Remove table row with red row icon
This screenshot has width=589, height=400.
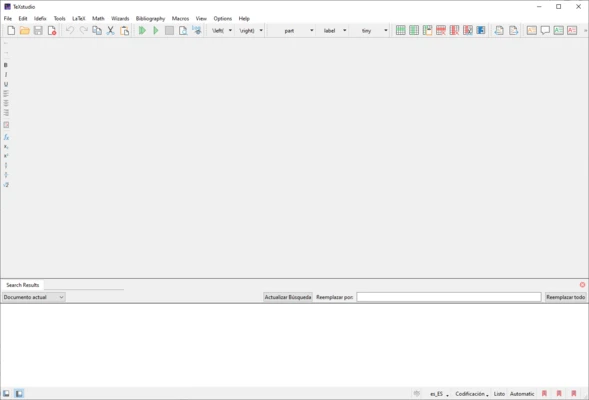[x=441, y=30]
